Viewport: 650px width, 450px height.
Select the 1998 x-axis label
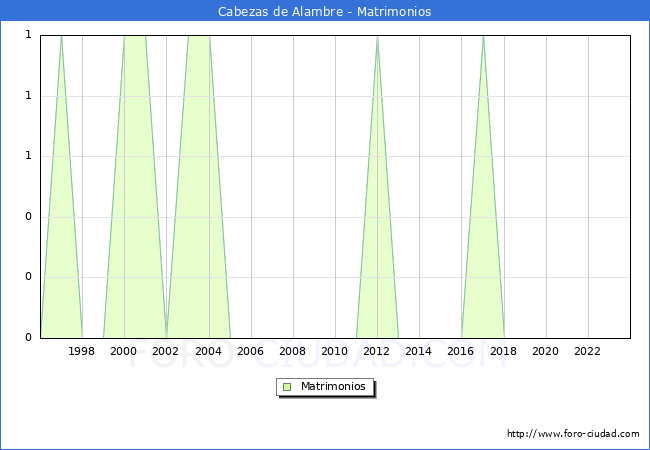click(82, 351)
